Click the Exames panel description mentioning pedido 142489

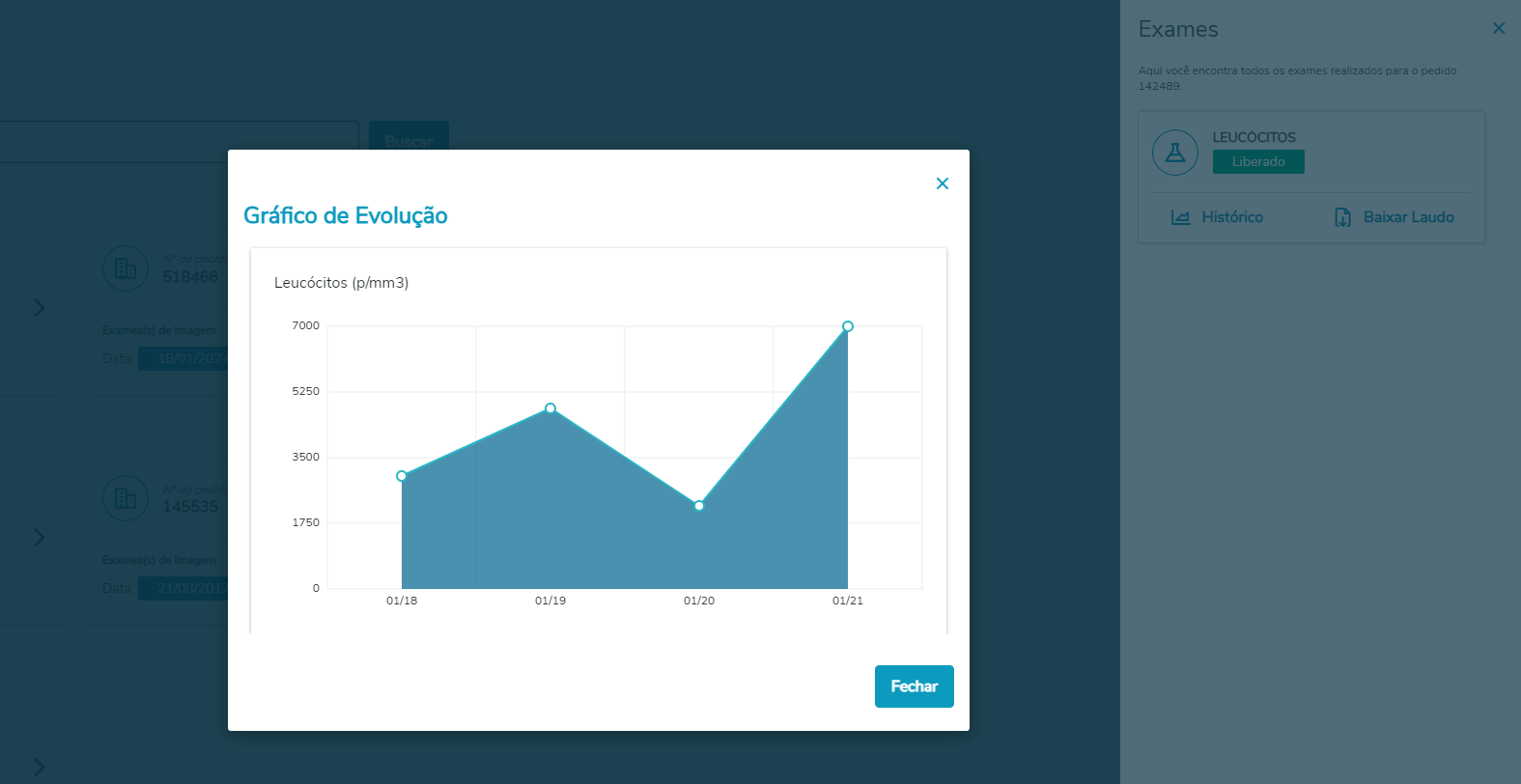1297,78
